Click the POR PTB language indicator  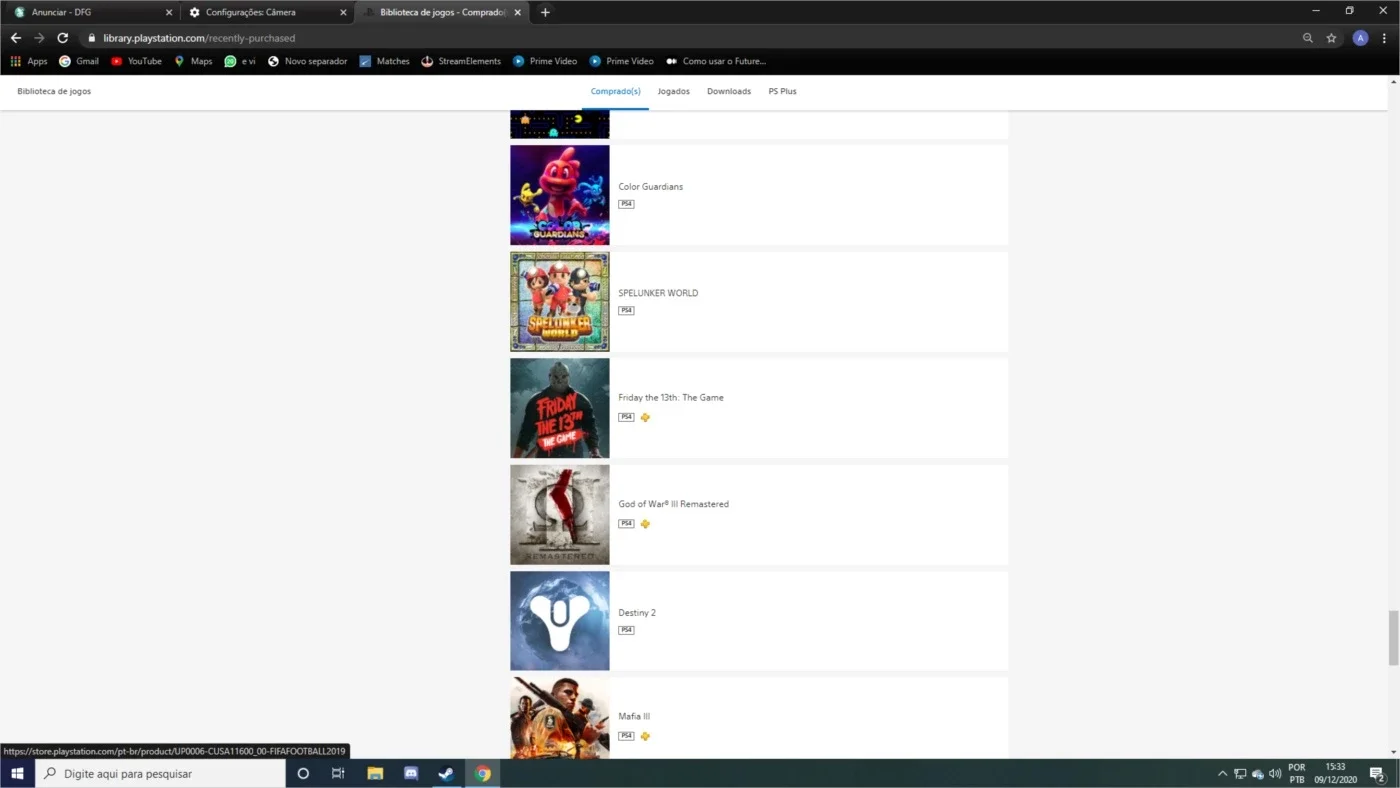1297,773
